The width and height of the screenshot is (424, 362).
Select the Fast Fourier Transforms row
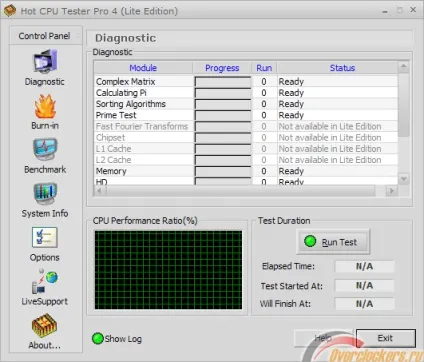pyautogui.click(x=246, y=126)
